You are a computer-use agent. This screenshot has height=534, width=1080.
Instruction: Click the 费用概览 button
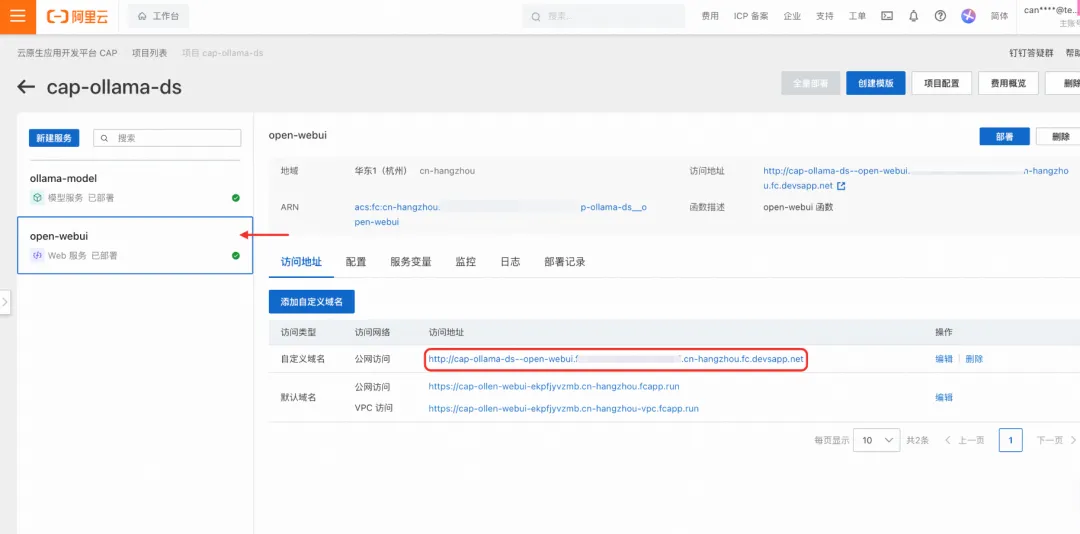[x=1008, y=83]
